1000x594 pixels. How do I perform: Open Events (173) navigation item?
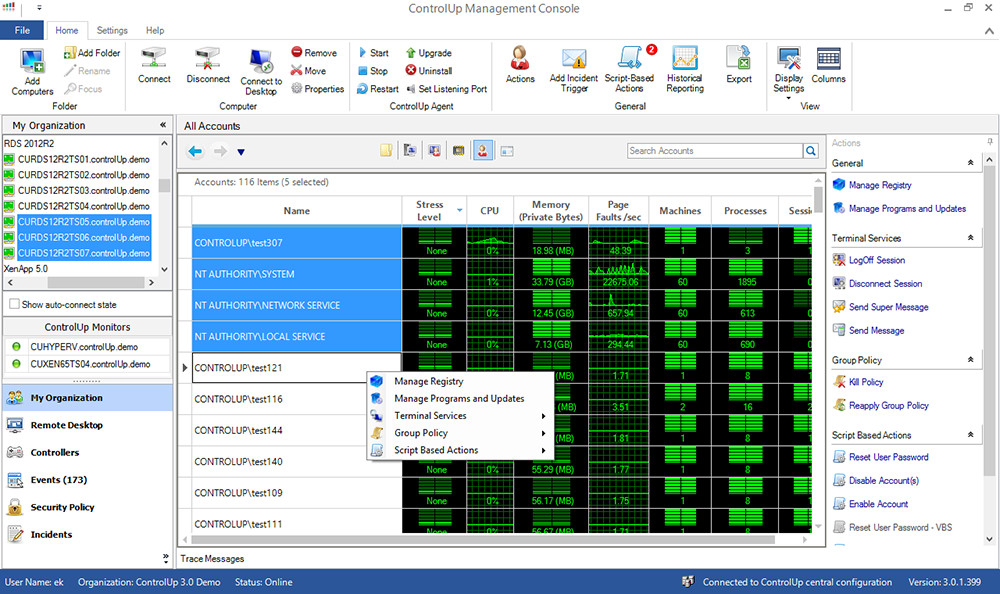(x=87, y=480)
